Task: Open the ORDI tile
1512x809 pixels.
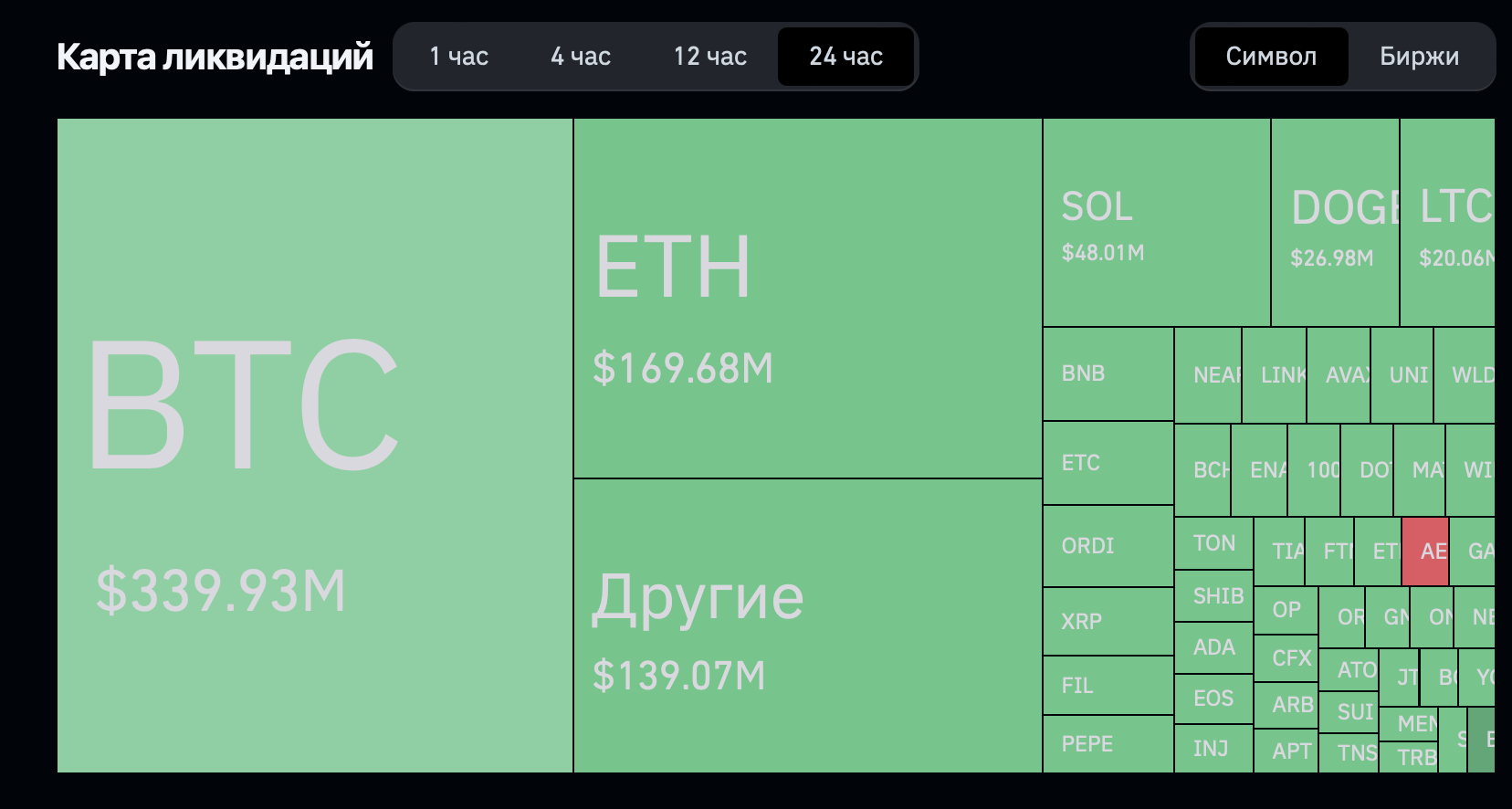Action: (1108, 546)
